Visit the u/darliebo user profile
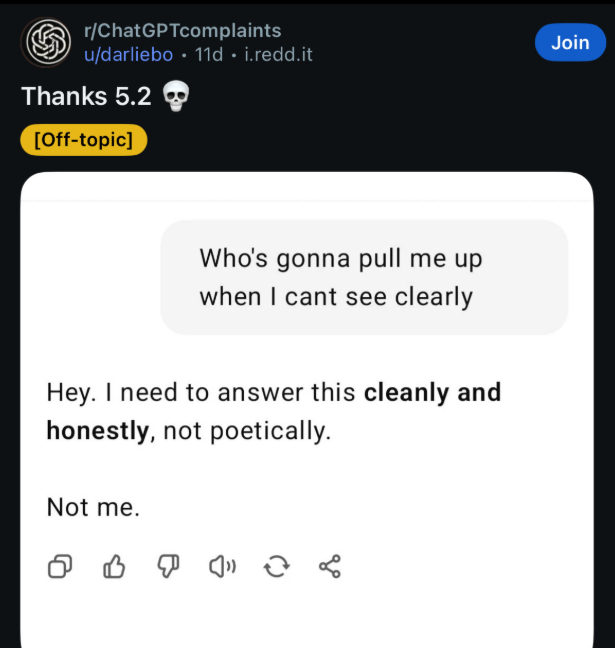Screen dimensions: 615x648 pos(128,54)
